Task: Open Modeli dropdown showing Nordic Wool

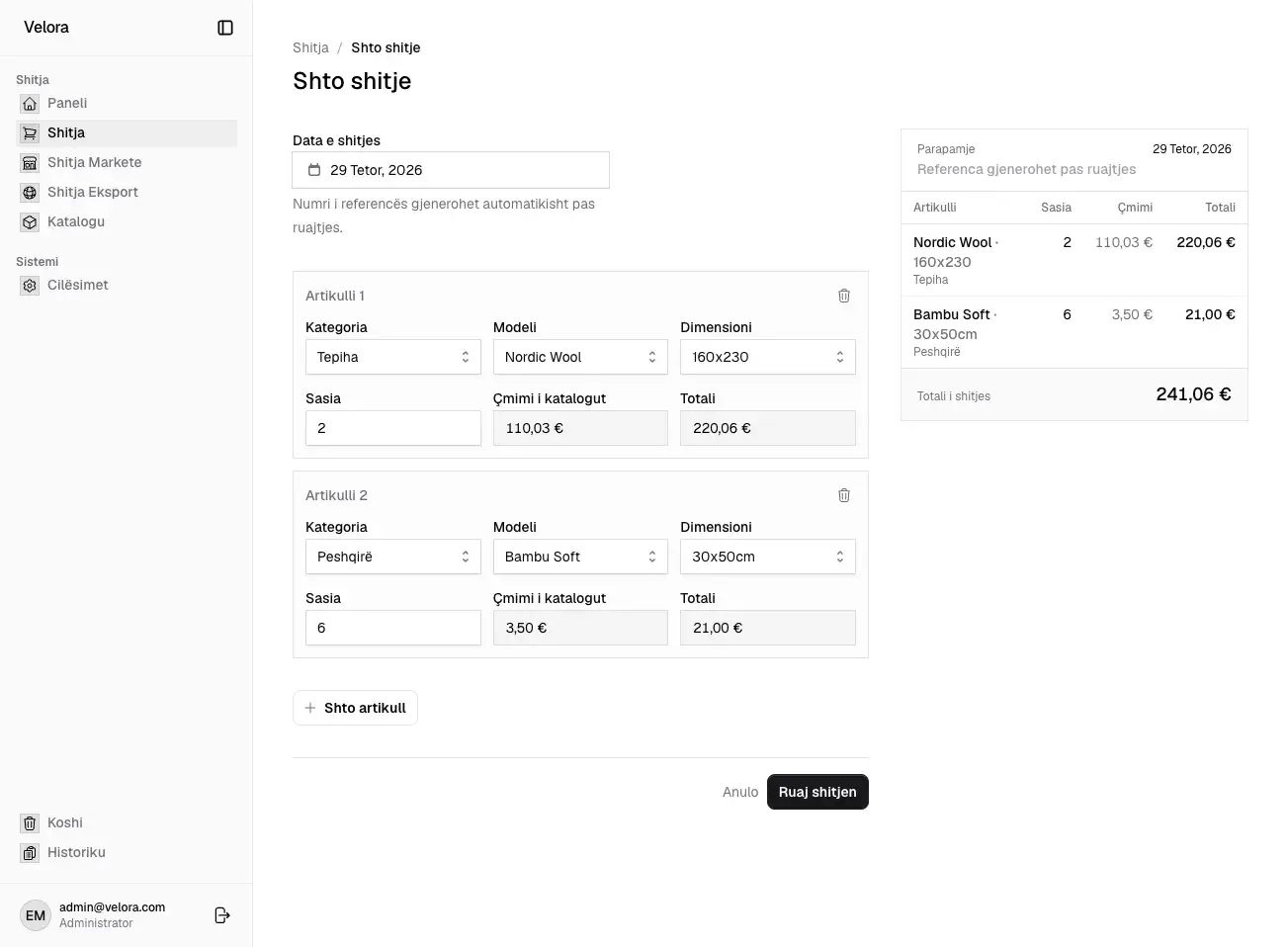Action: point(580,357)
